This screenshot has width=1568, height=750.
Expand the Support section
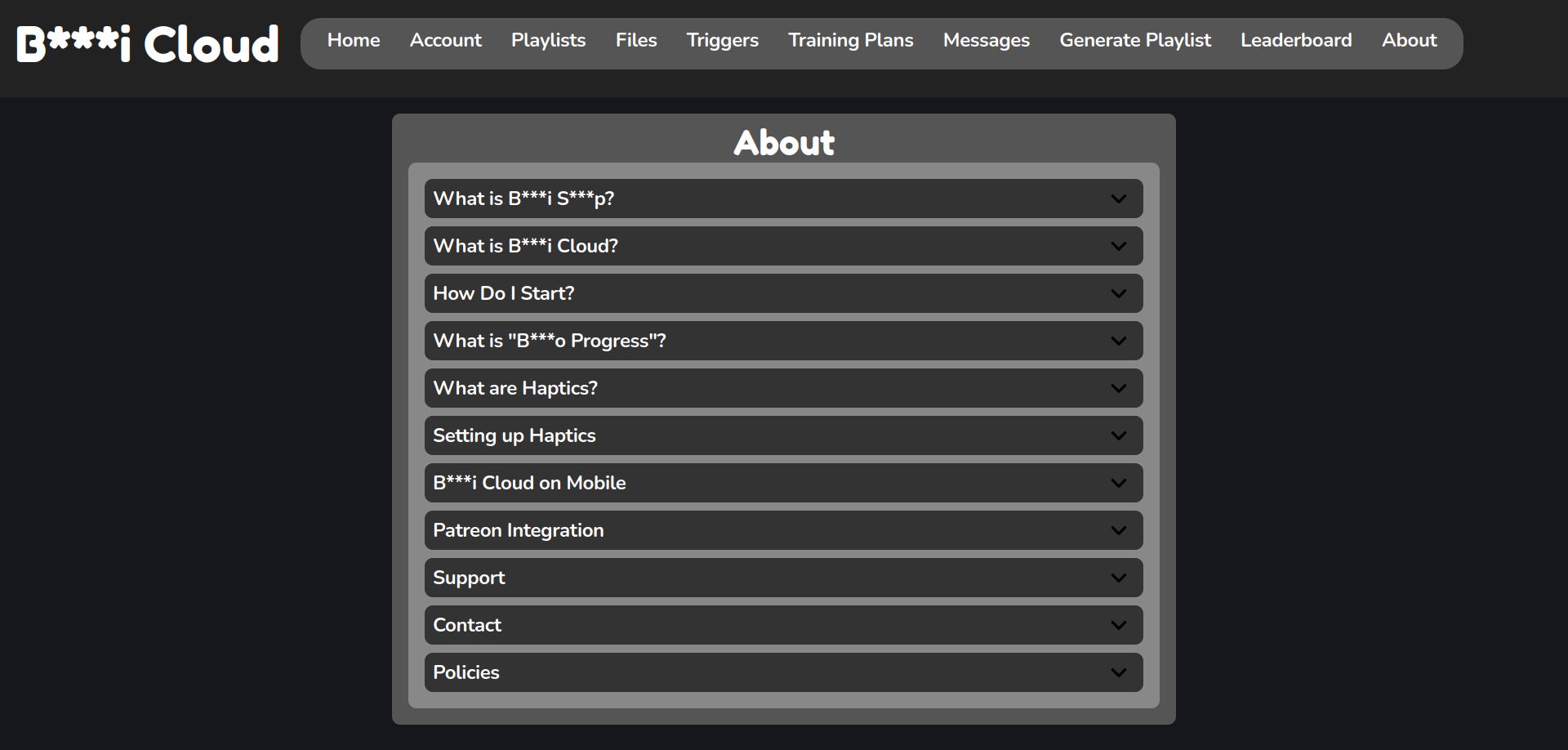(784, 578)
